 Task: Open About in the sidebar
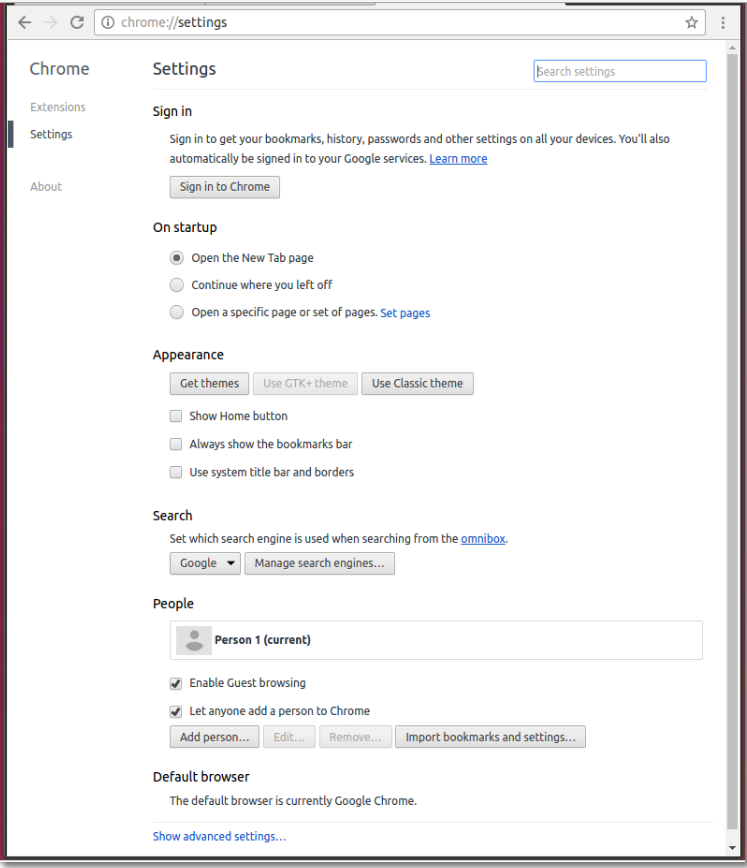coord(46,187)
